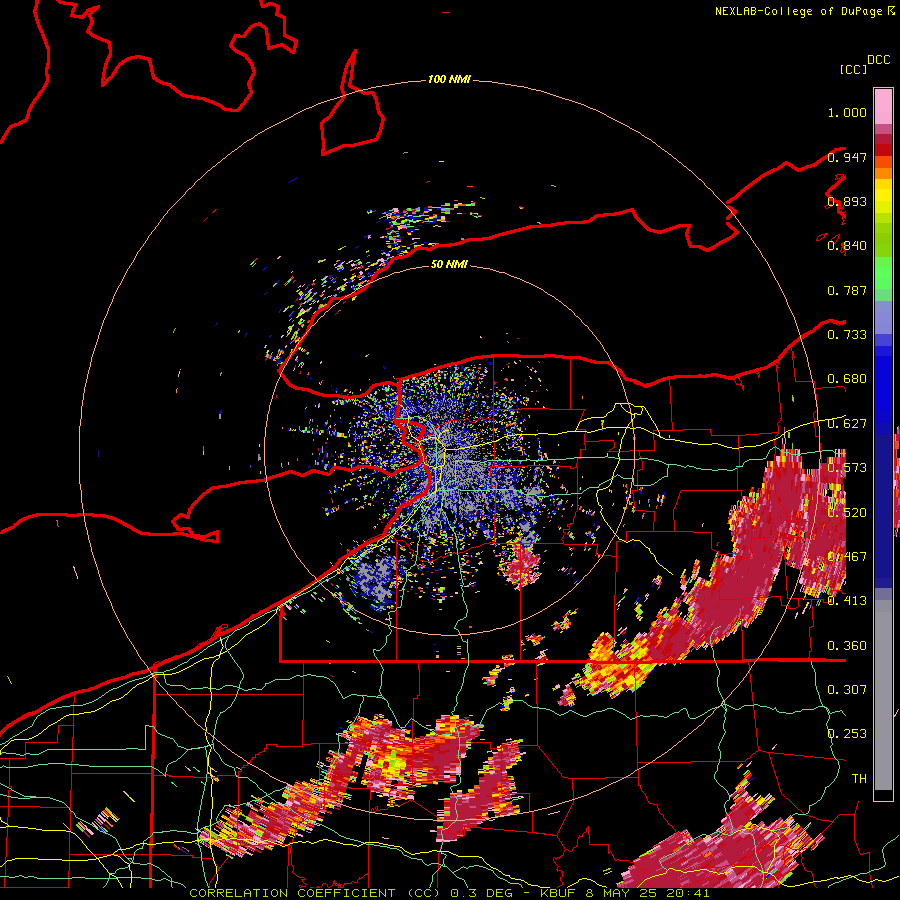Click the 0.520 scale value
Screen dimensions: 900x900
tap(847, 512)
